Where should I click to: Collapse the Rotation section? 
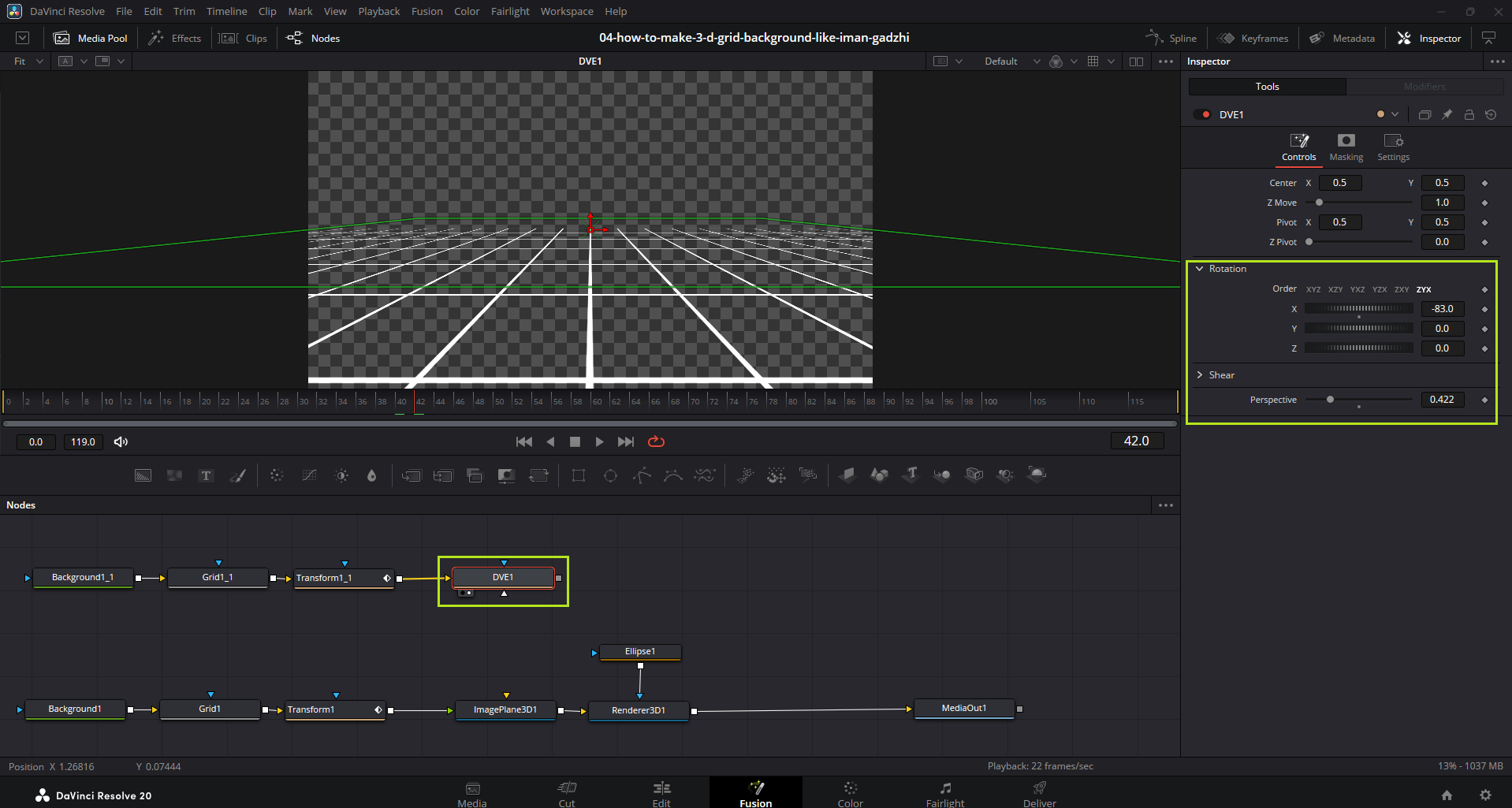click(x=1200, y=269)
